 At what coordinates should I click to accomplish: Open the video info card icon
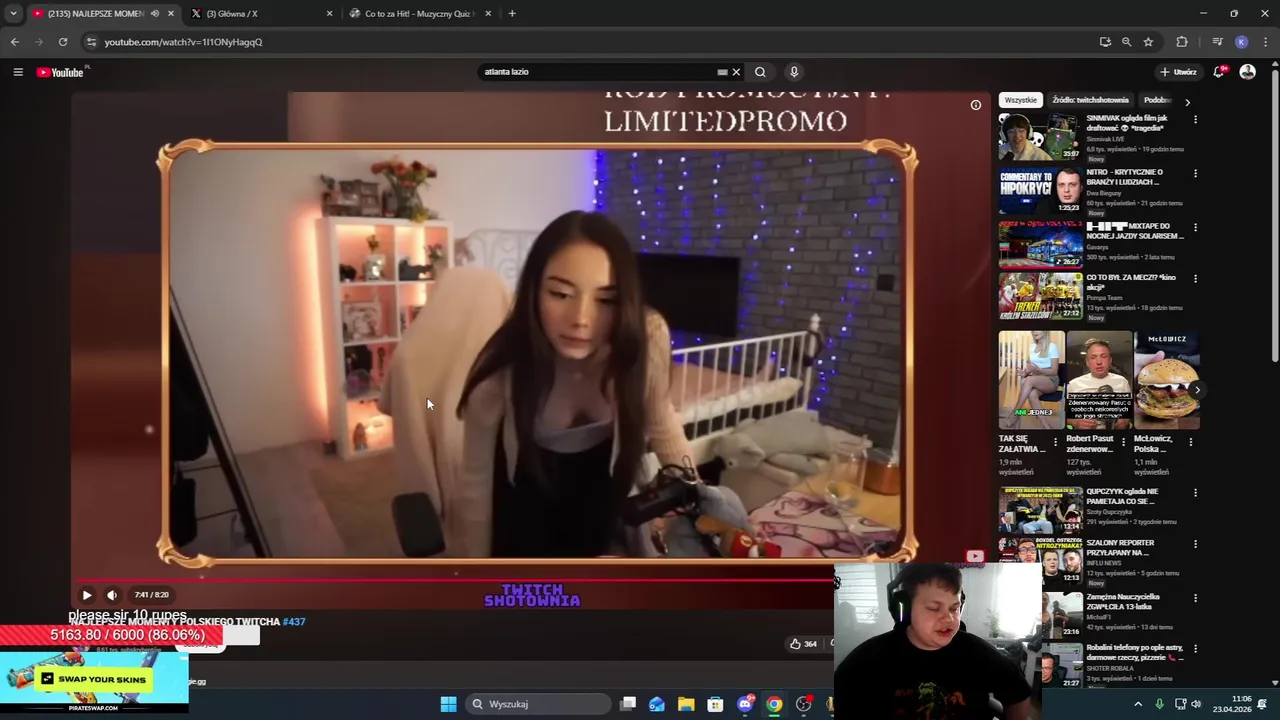976,105
